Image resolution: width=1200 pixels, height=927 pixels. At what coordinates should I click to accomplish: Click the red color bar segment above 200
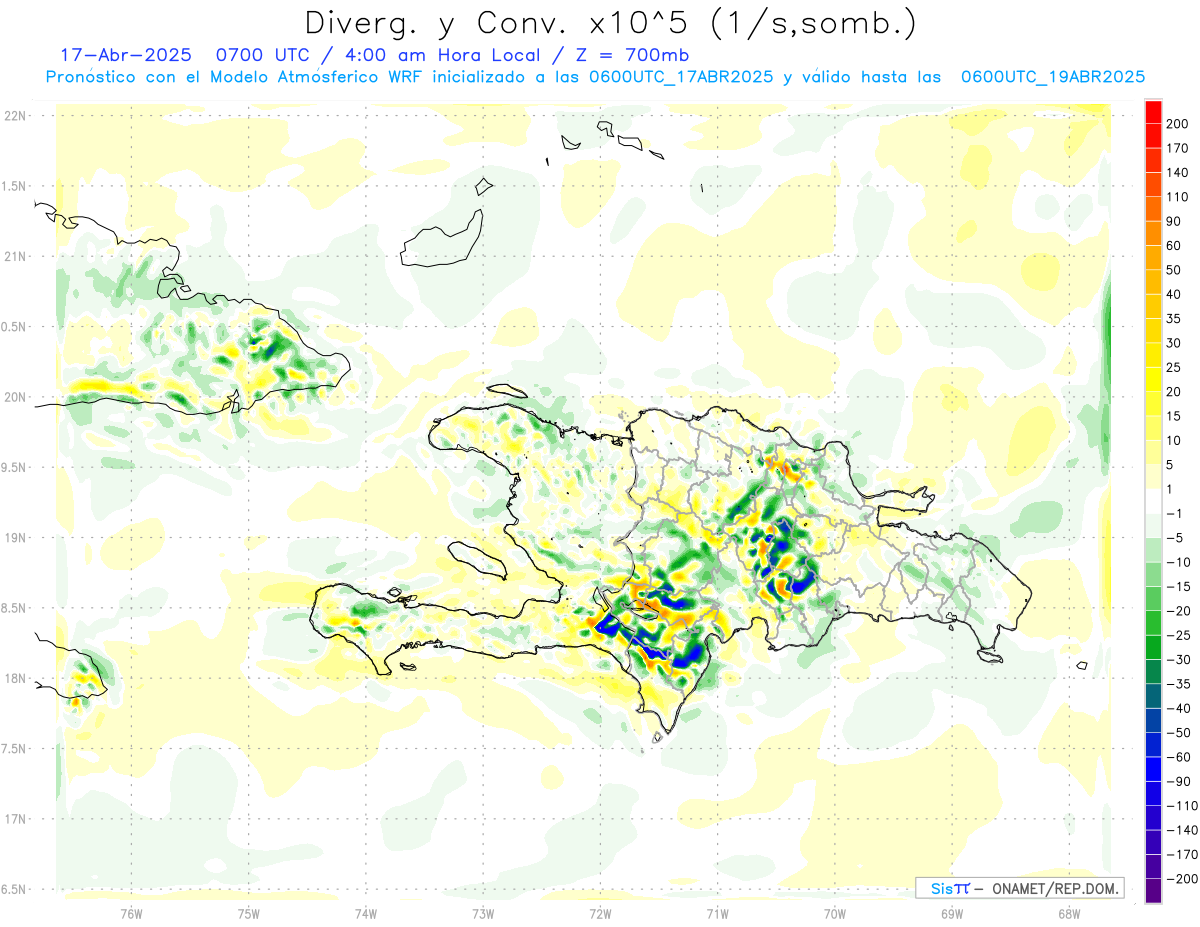1153,112
